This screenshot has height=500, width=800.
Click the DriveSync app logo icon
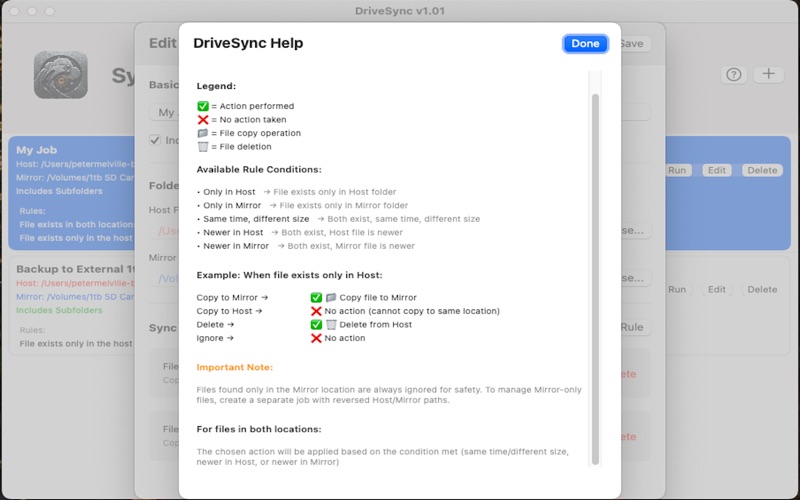tap(61, 74)
